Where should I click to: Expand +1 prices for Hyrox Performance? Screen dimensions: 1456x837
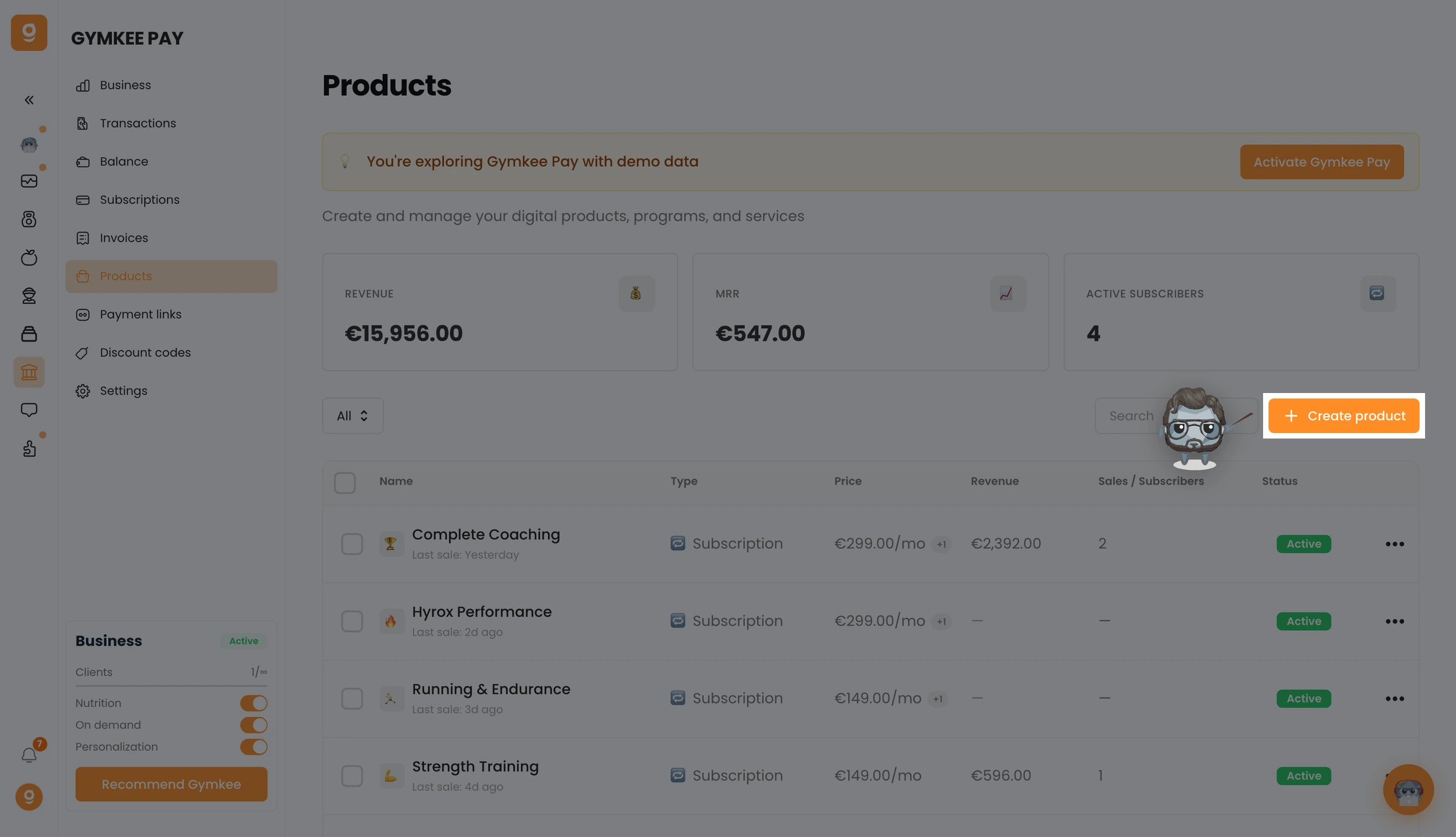coord(941,622)
